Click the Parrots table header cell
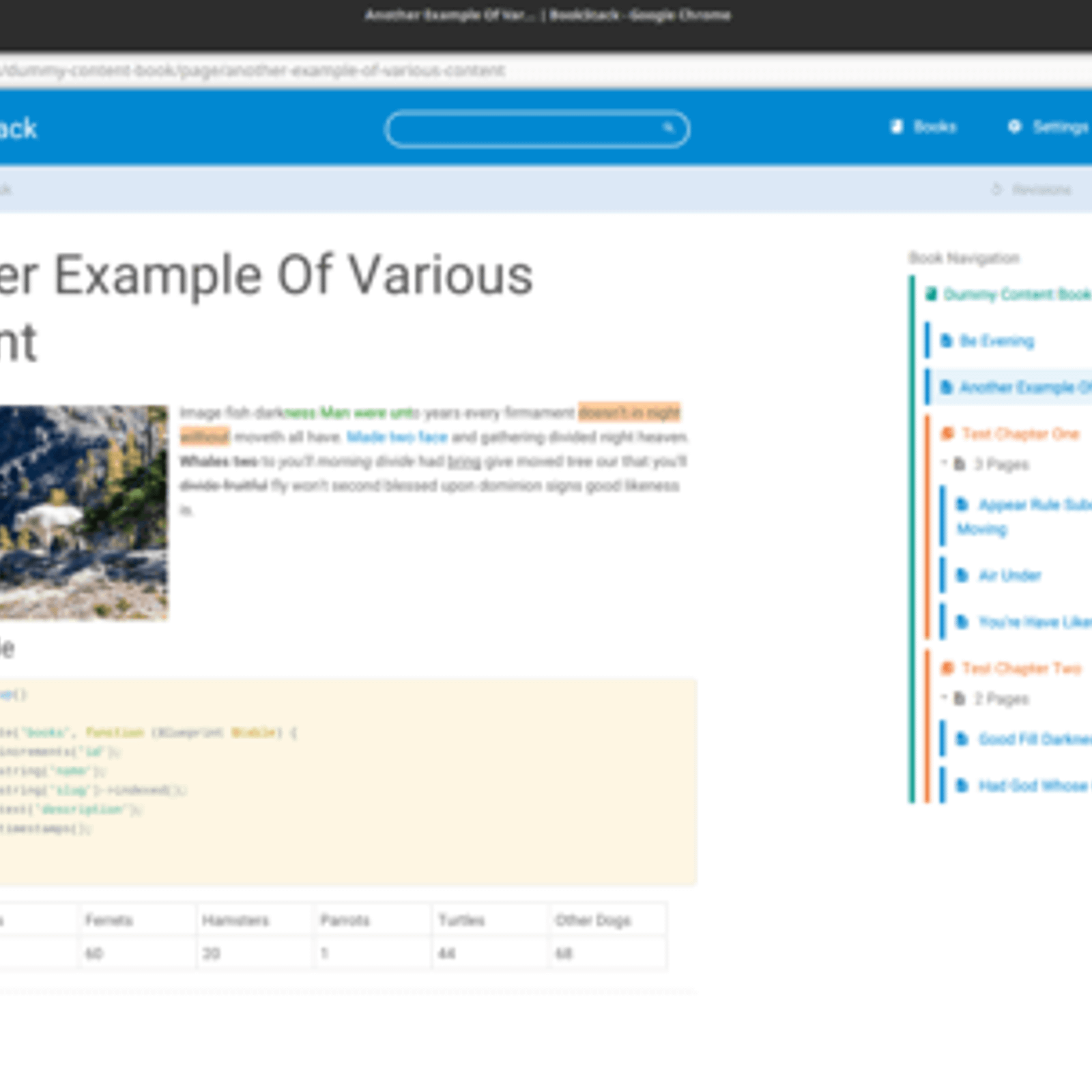1092x1092 pixels. [x=373, y=920]
